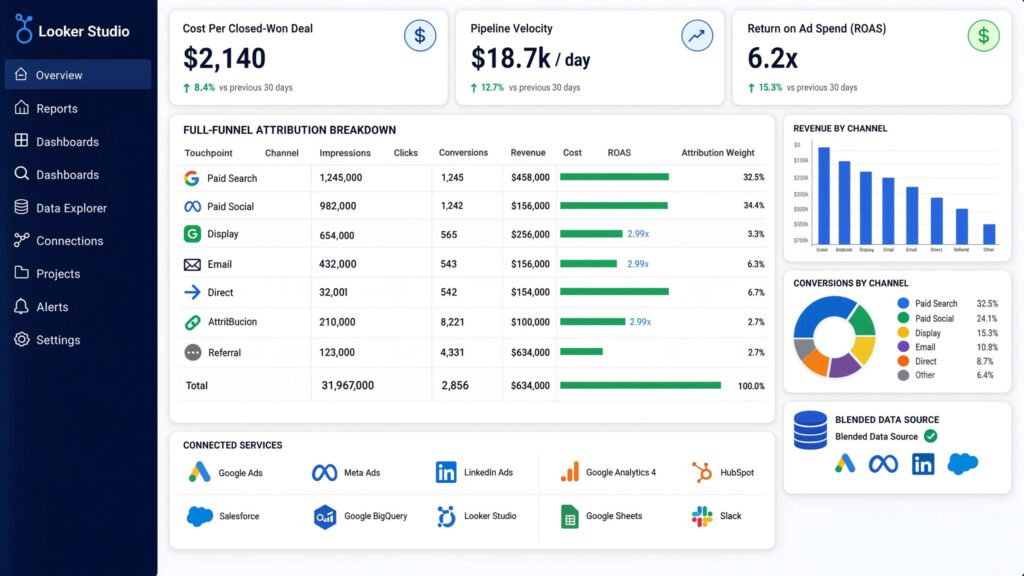Viewport: 1024px width, 576px height.
Task: Click the Looker Studio logo icon
Action: click(24, 29)
